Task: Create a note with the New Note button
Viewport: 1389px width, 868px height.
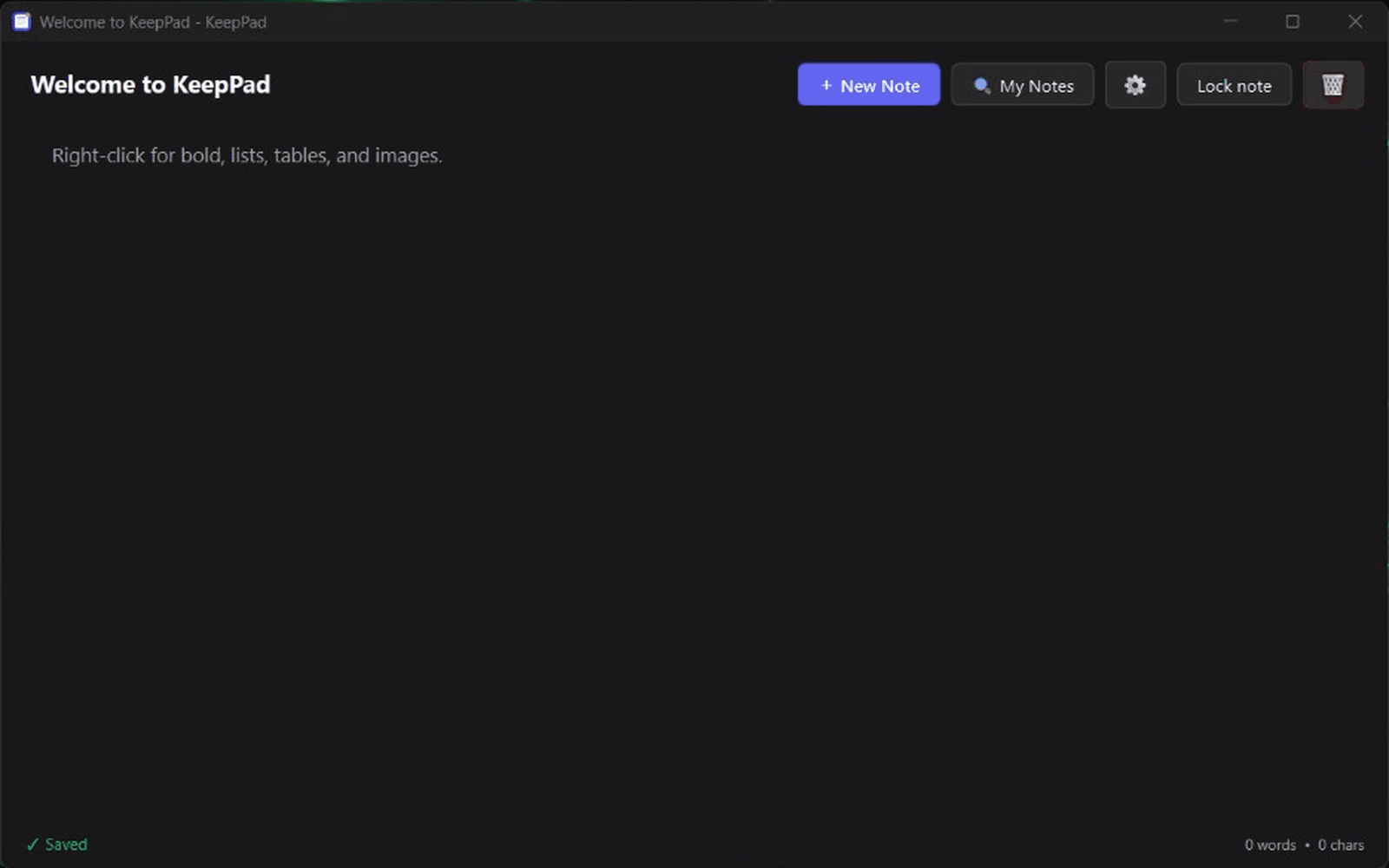Action: 868,85
